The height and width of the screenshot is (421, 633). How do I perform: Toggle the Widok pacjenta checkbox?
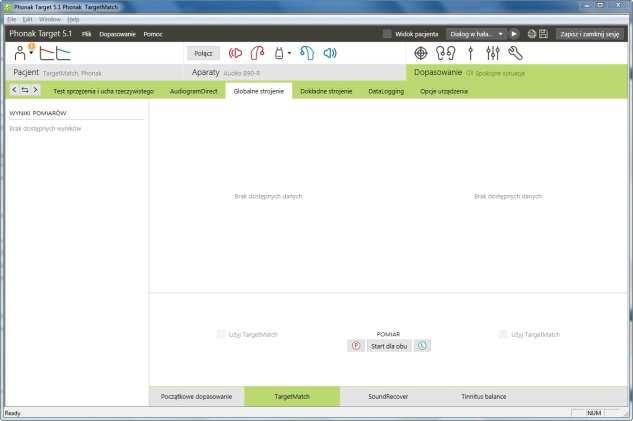387,34
